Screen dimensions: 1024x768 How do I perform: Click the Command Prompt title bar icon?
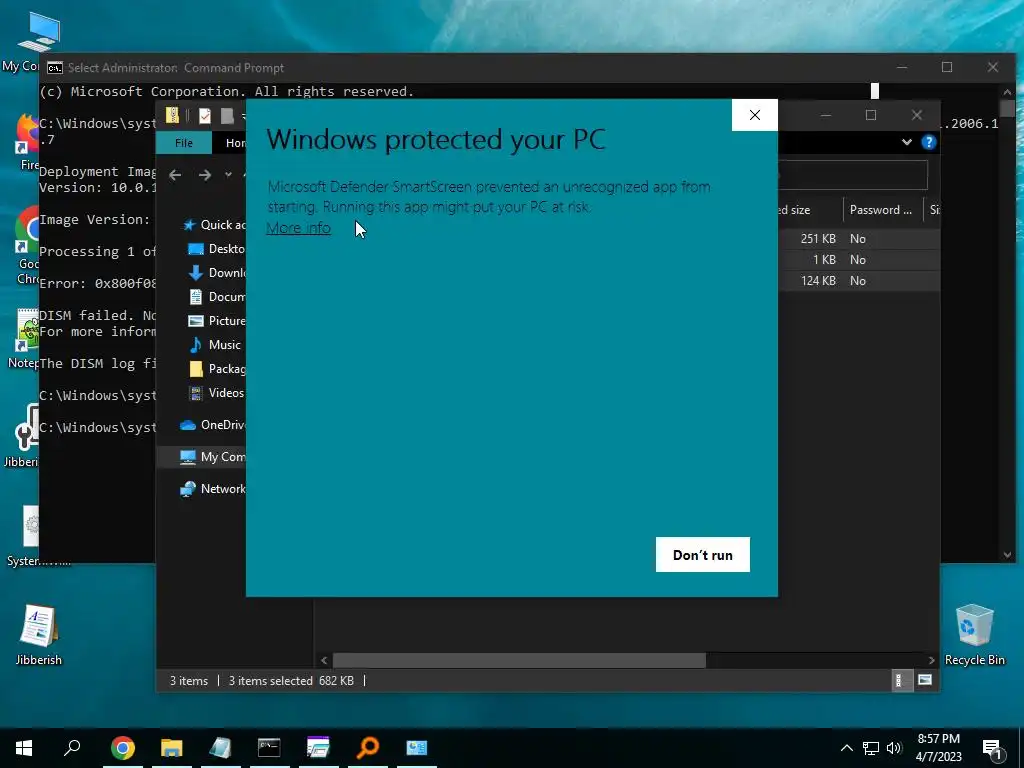pos(55,68)
